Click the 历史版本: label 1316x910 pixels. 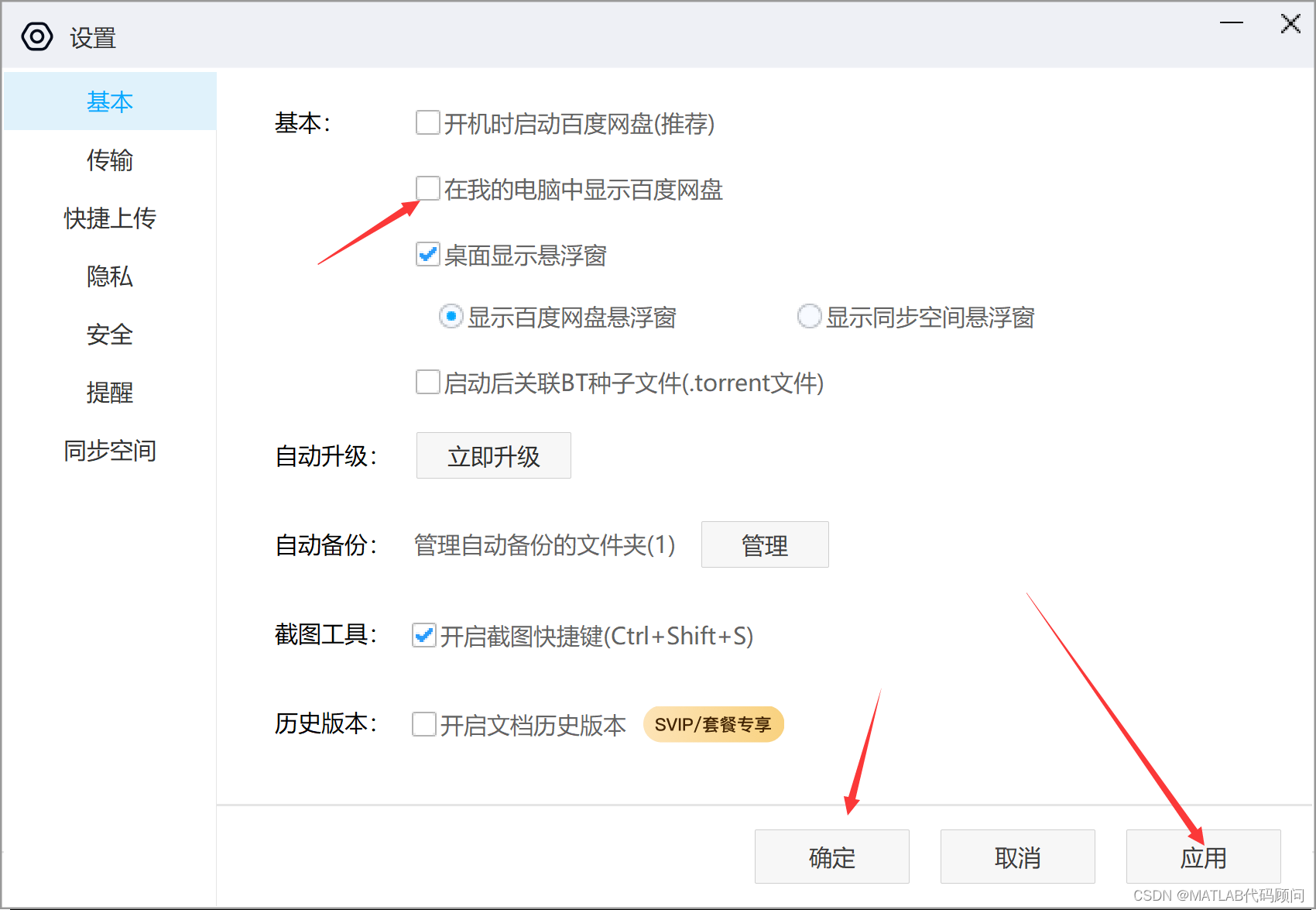click(x=326, y=723)
